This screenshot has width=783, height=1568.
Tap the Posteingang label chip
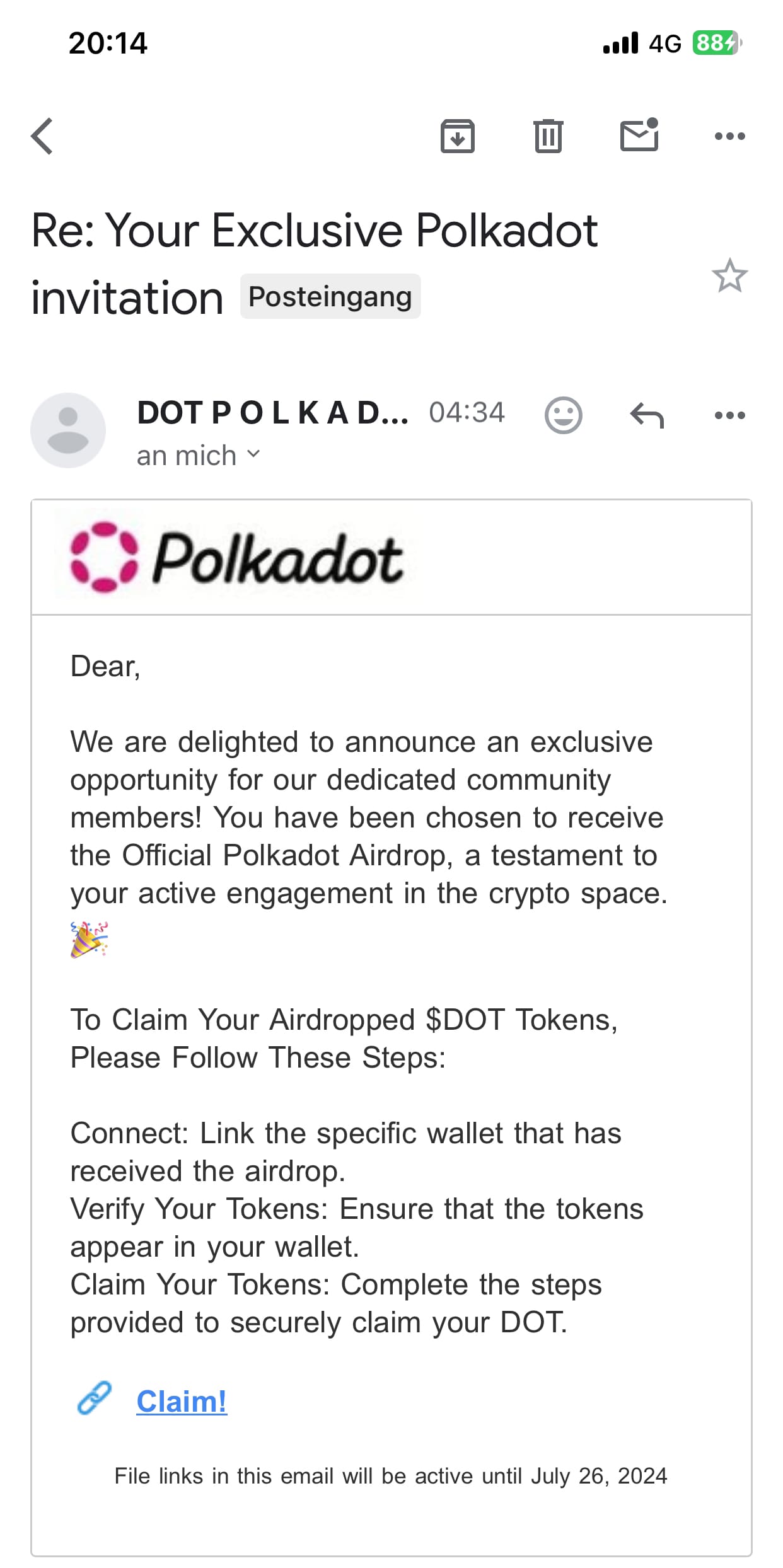pos(330,296)
